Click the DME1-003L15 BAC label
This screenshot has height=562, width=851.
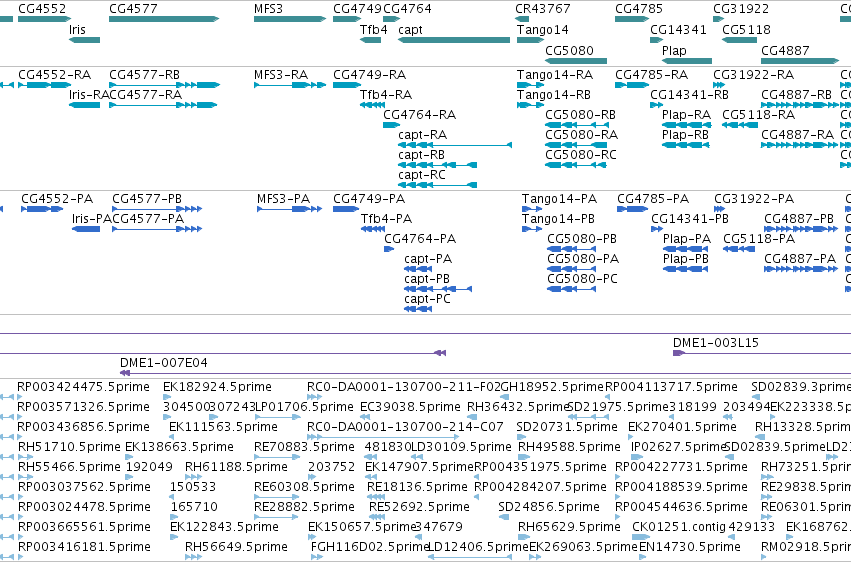[715, 343]
